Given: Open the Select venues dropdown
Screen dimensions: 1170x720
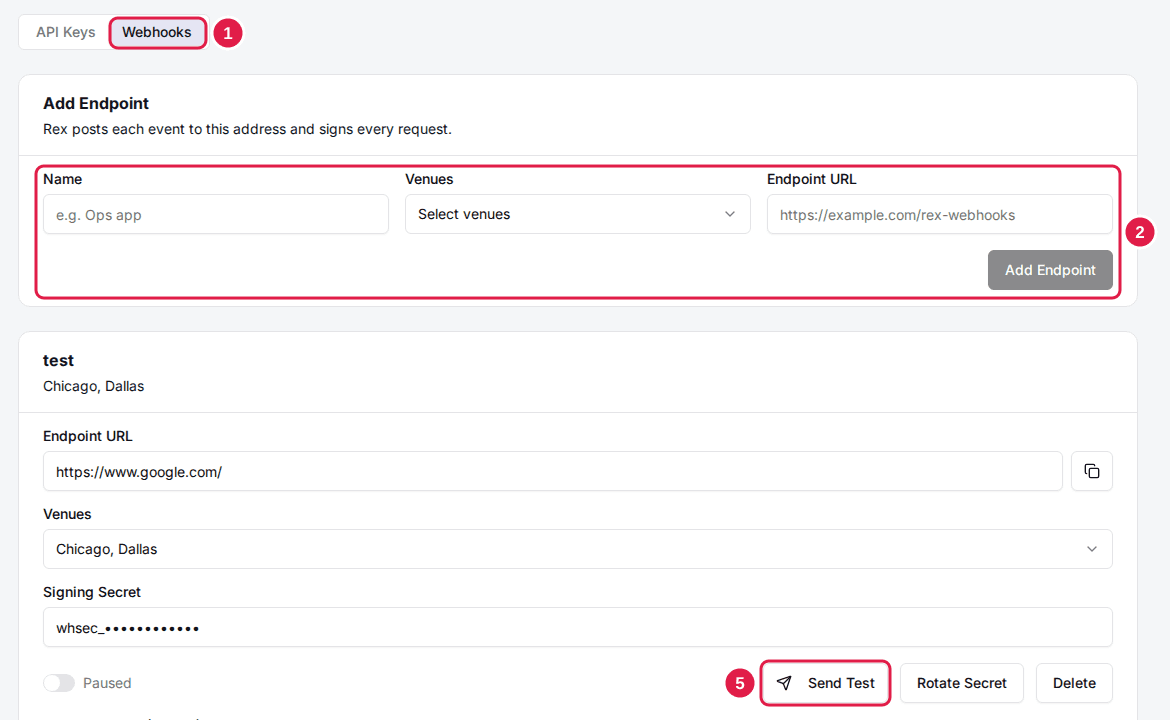Looking at the screenshot, I should pos(578,215).
